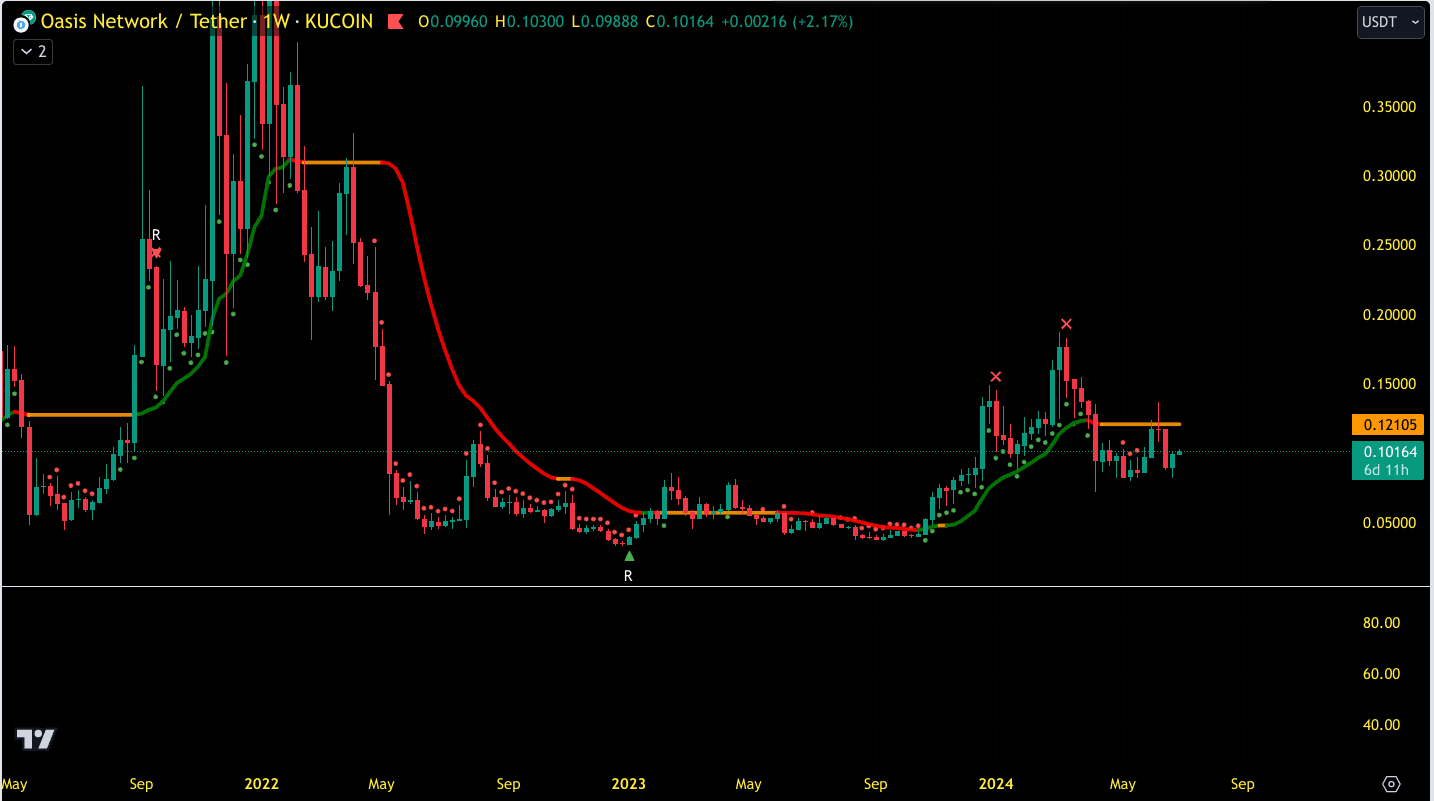Click the 0.25000 price axis label

click(x=1390, y=245)
